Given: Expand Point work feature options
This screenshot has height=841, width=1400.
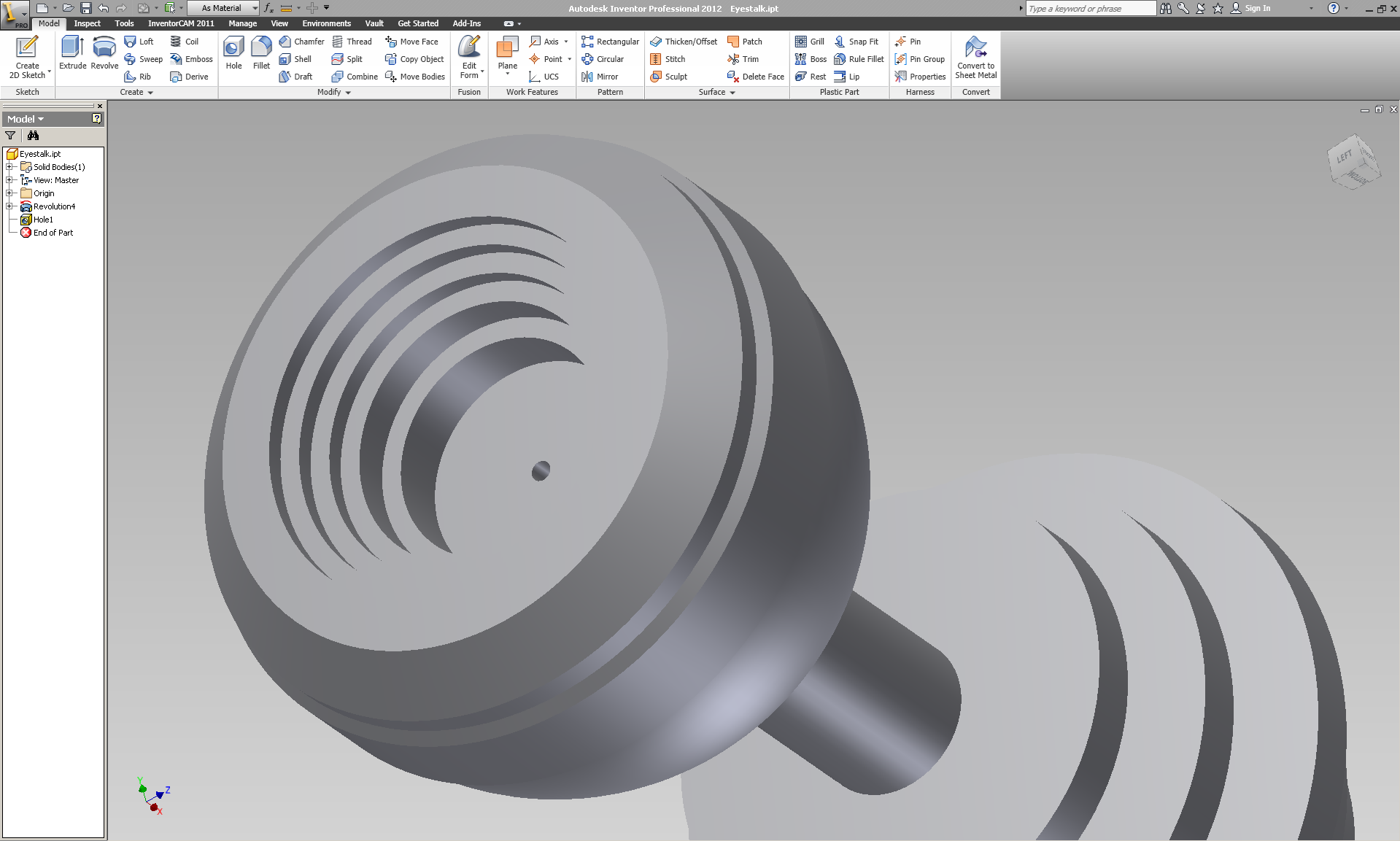Looking at the screenshot, I should pos(569,59).
